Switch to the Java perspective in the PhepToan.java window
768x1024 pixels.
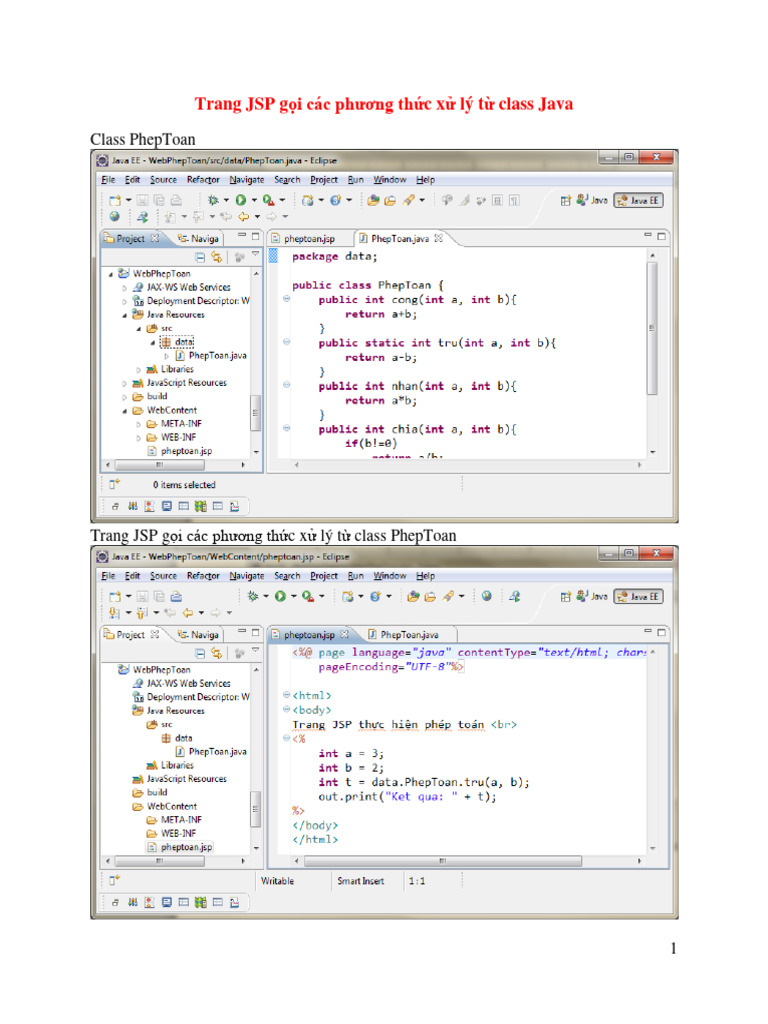tap(592, 200)
